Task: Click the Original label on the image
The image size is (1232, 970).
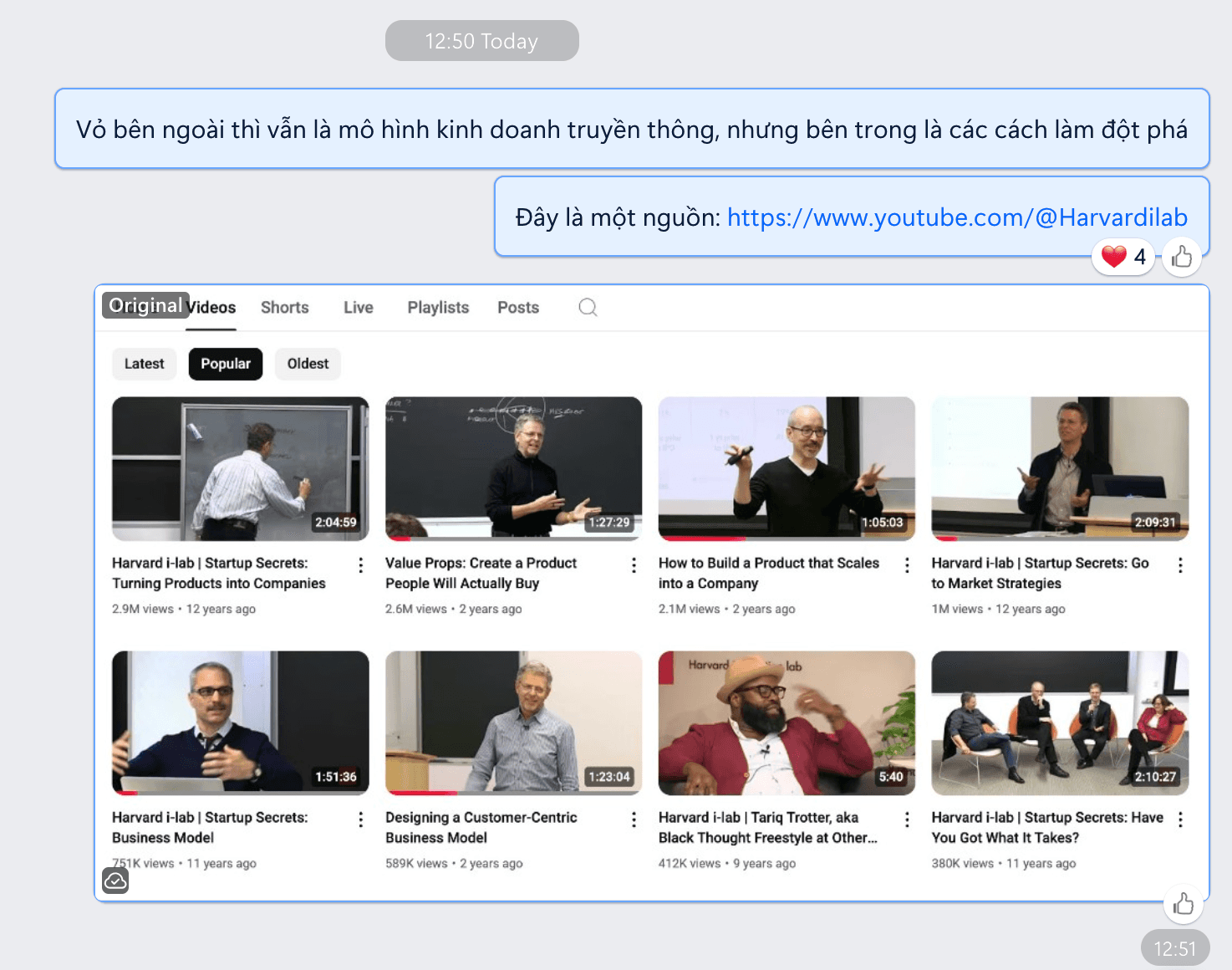Action: [145, 305]
